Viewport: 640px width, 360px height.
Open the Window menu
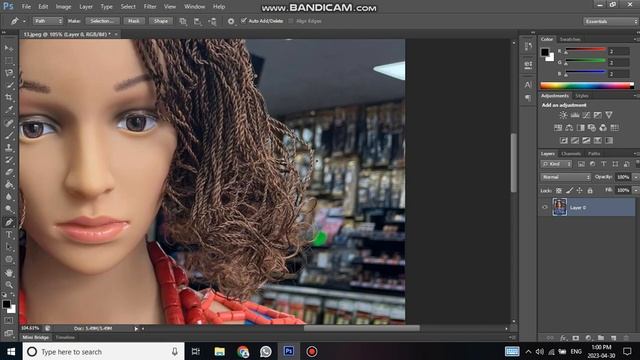[194, 7]
